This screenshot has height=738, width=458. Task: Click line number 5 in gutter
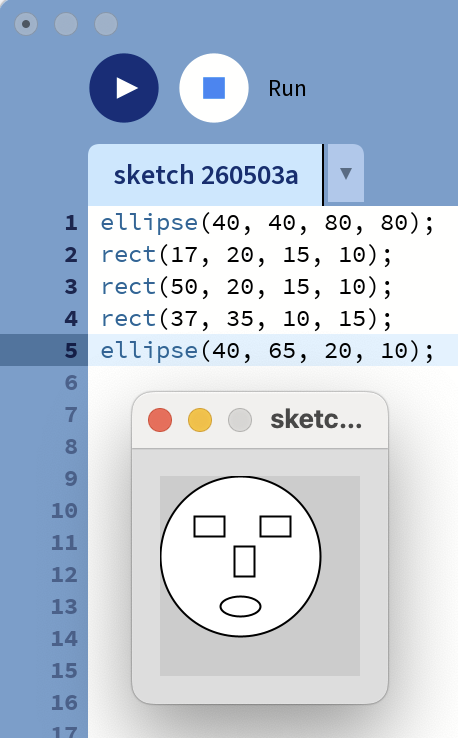coord(71,351)
